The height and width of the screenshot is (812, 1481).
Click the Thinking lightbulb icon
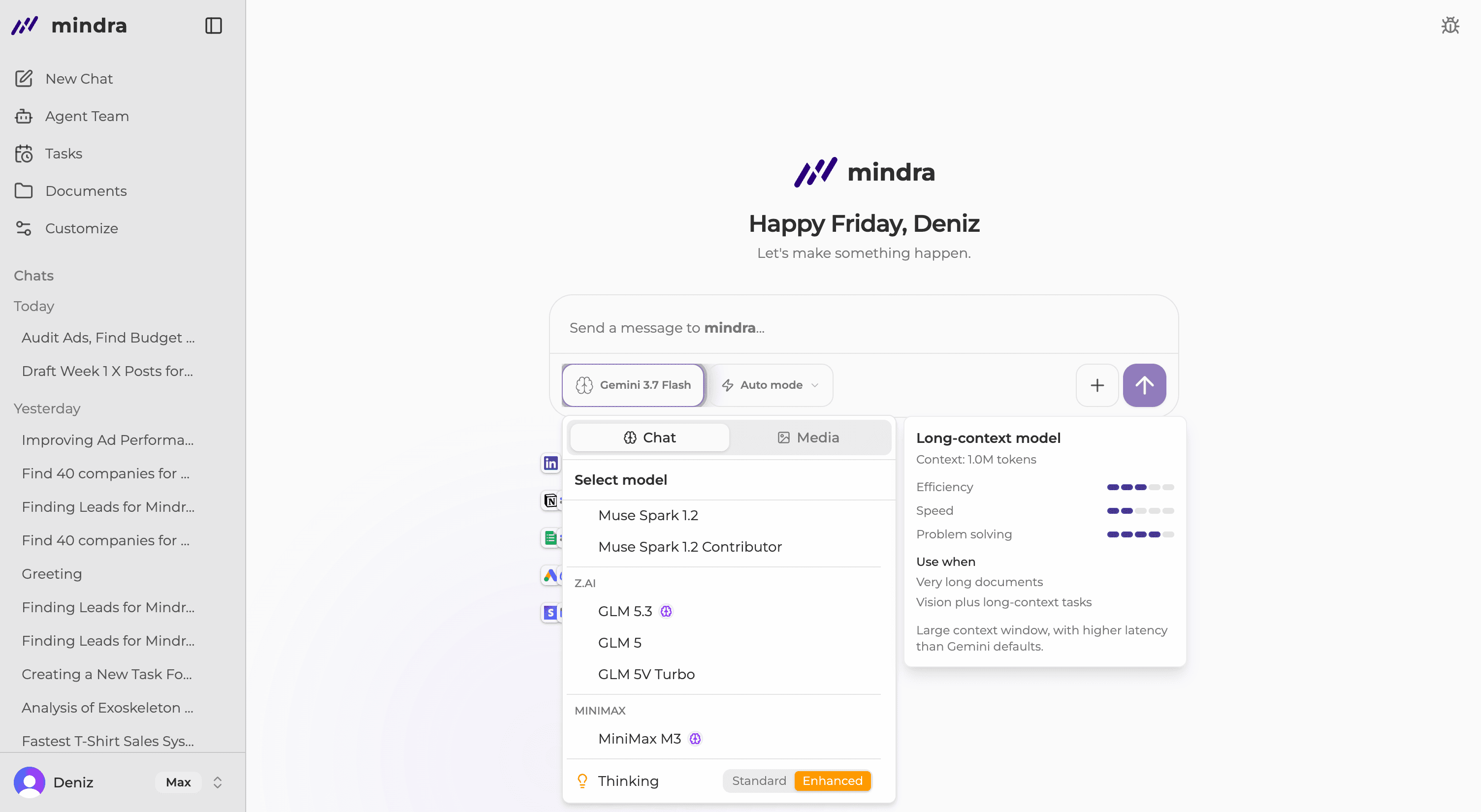point(582,781)
